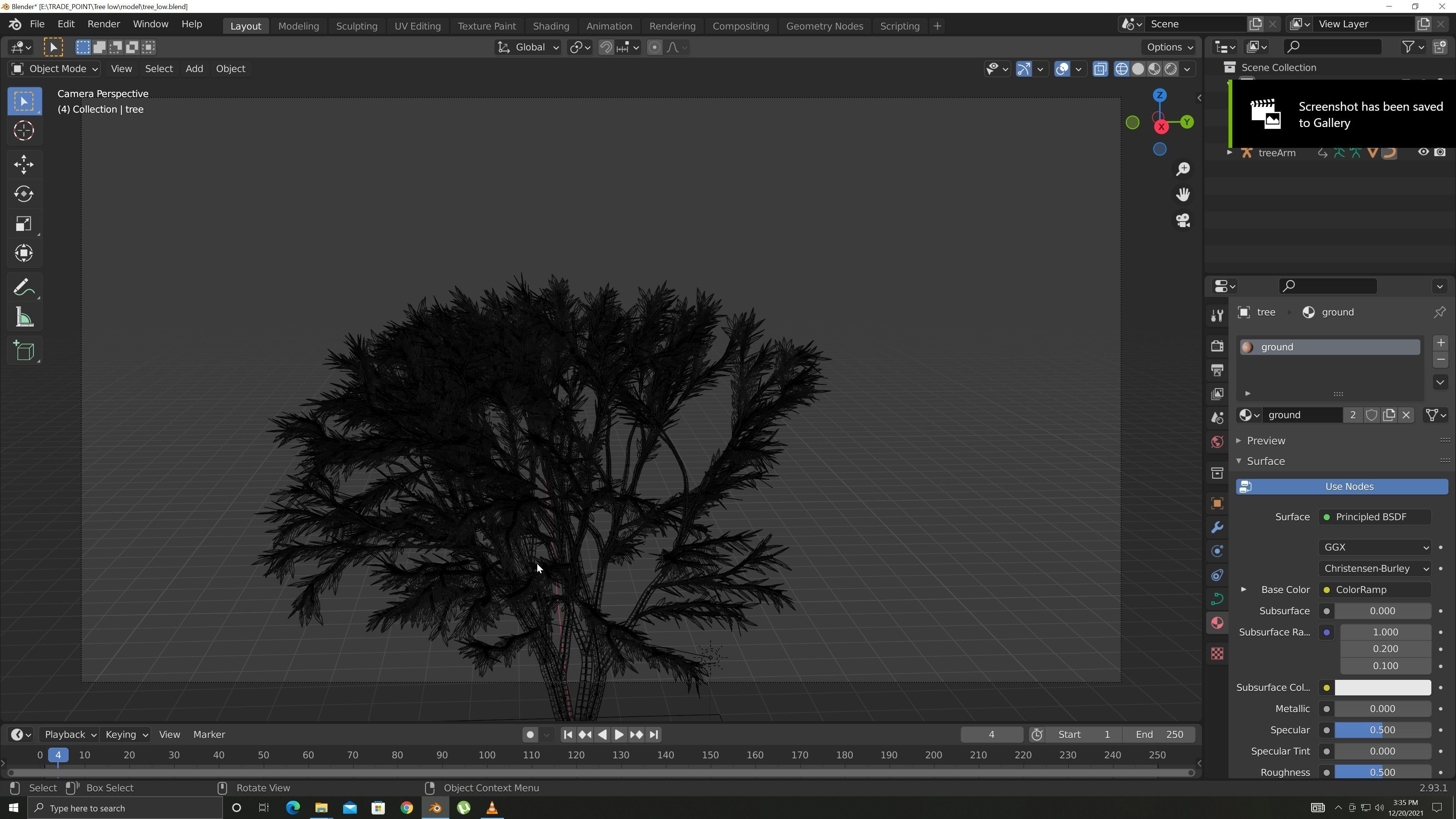Switch to solid viewport shading
Image resolution: width=1456 pixels, height=819 pixels.
(1138, 69)
